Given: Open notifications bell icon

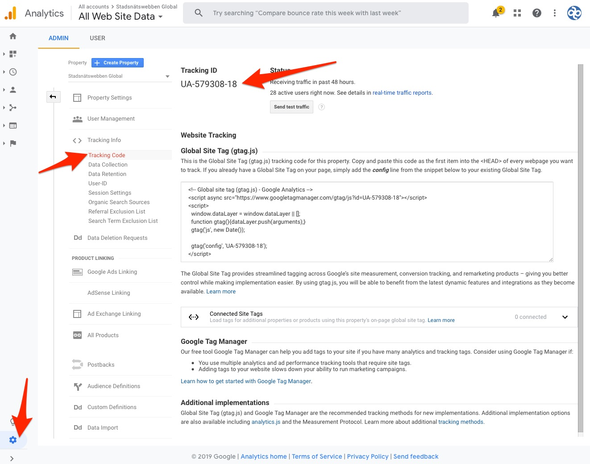Looking at the screenshot, I should click(x=497, y=13).
